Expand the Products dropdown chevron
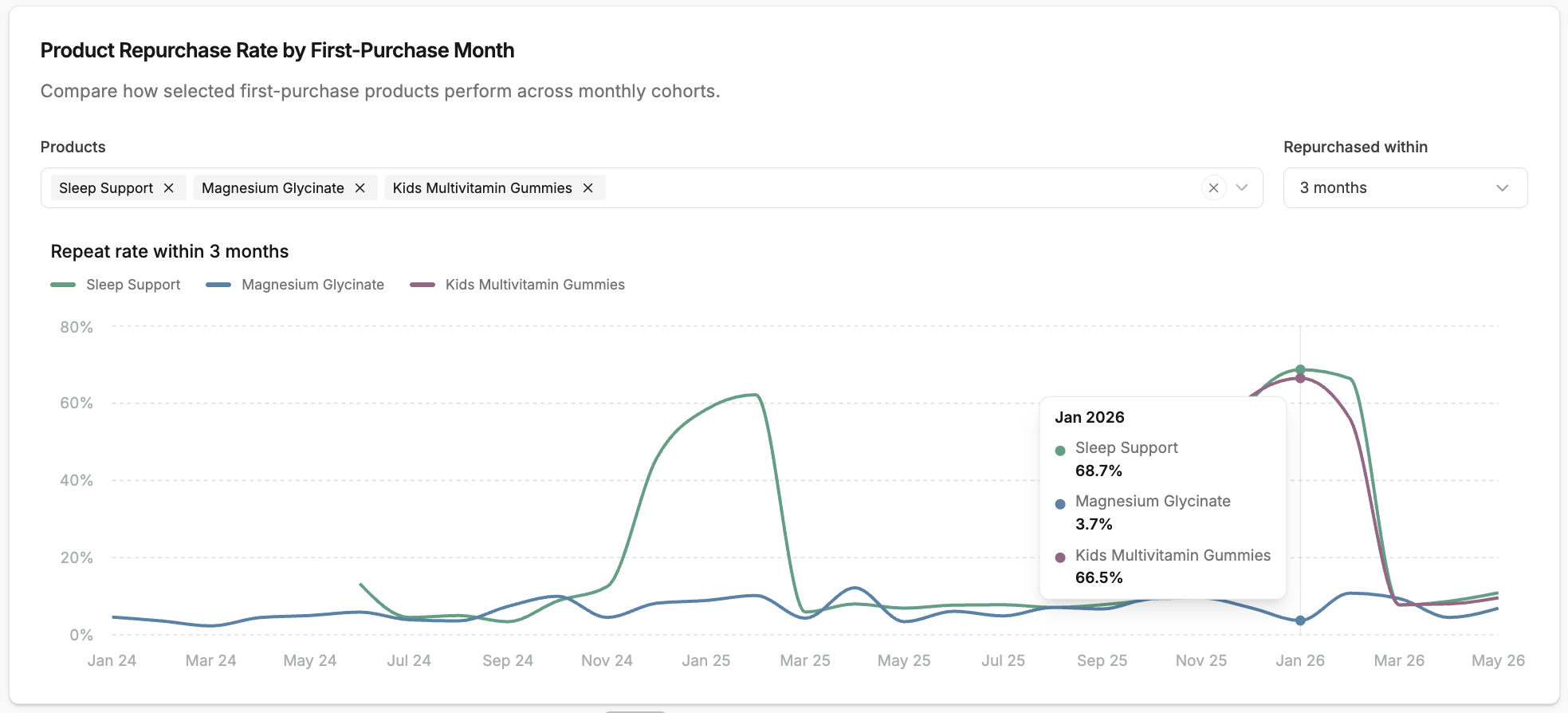This screenshot has width=1568, height=713. (x=1242, y=188)
